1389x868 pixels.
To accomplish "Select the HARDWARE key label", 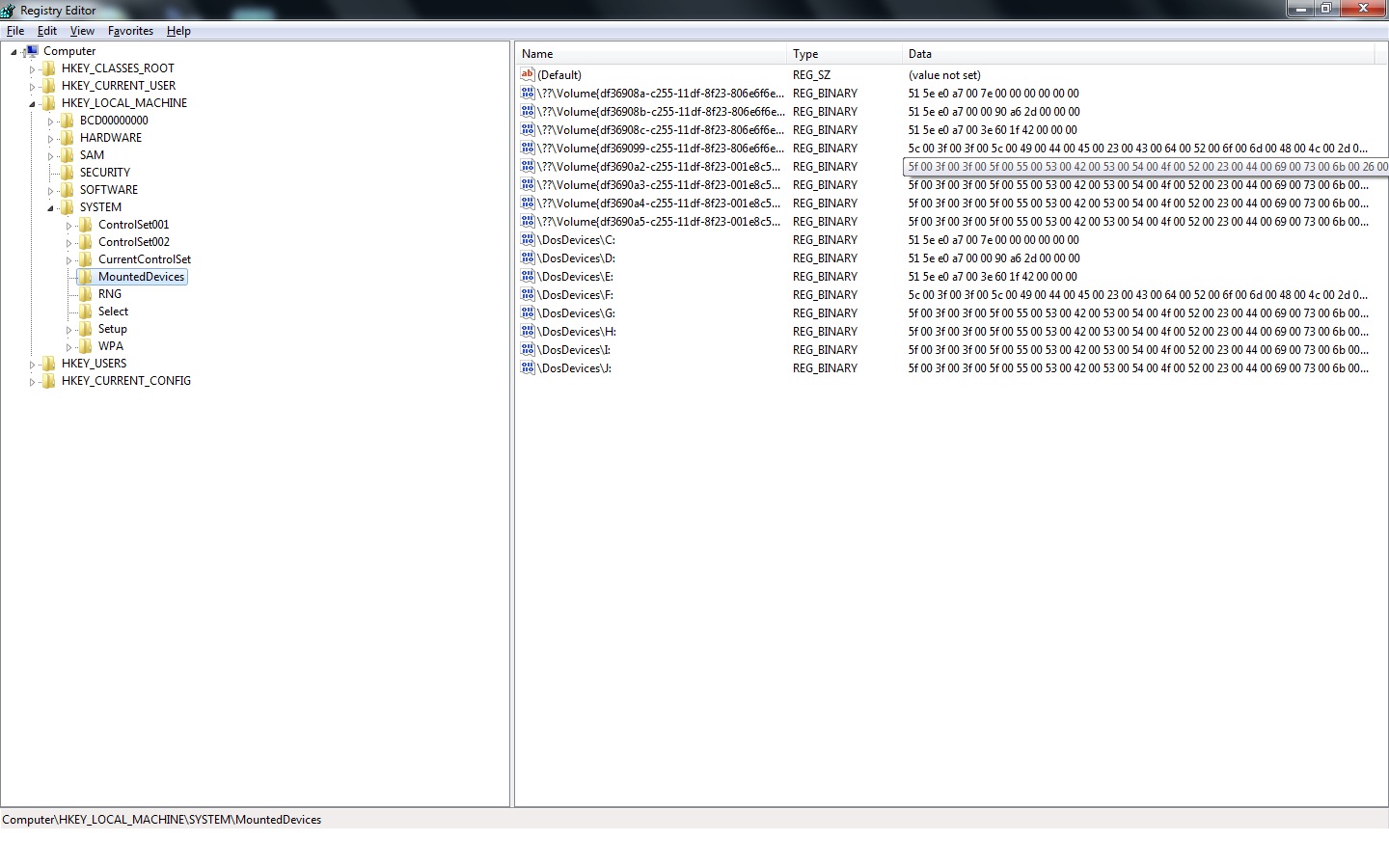I will point(111,138).
